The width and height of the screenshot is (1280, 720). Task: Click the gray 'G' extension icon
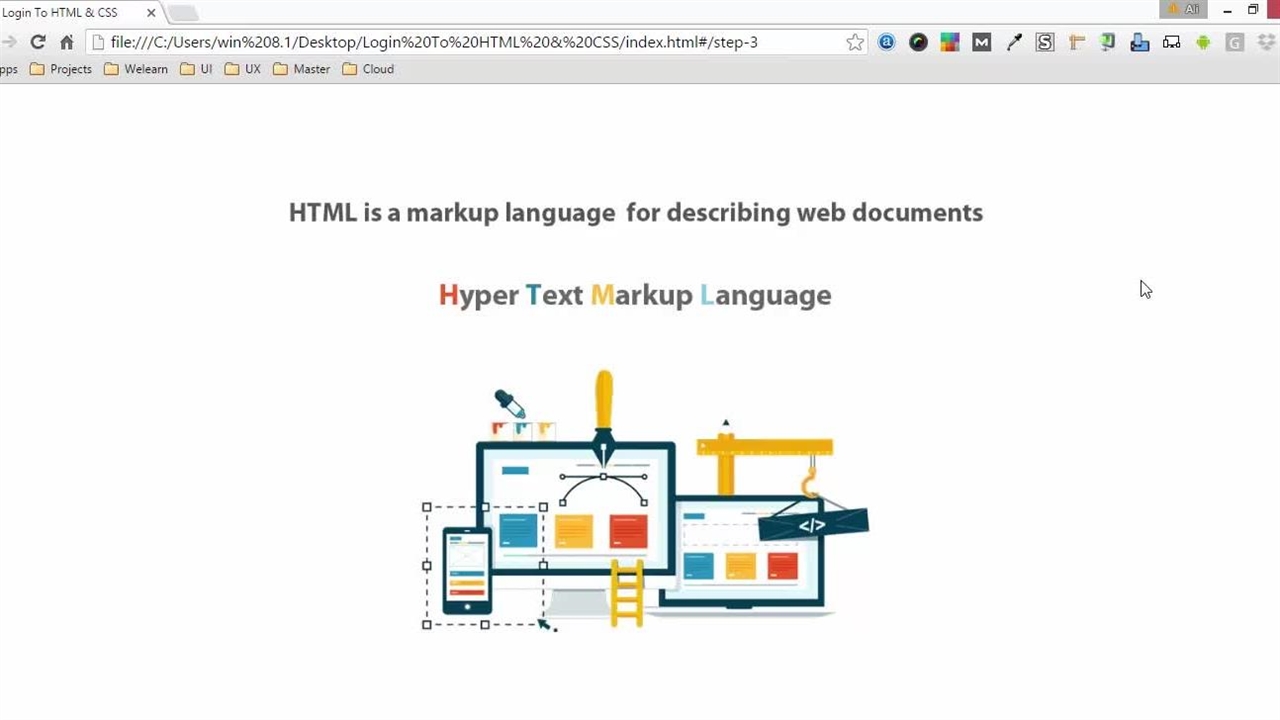pos(1234,42)
